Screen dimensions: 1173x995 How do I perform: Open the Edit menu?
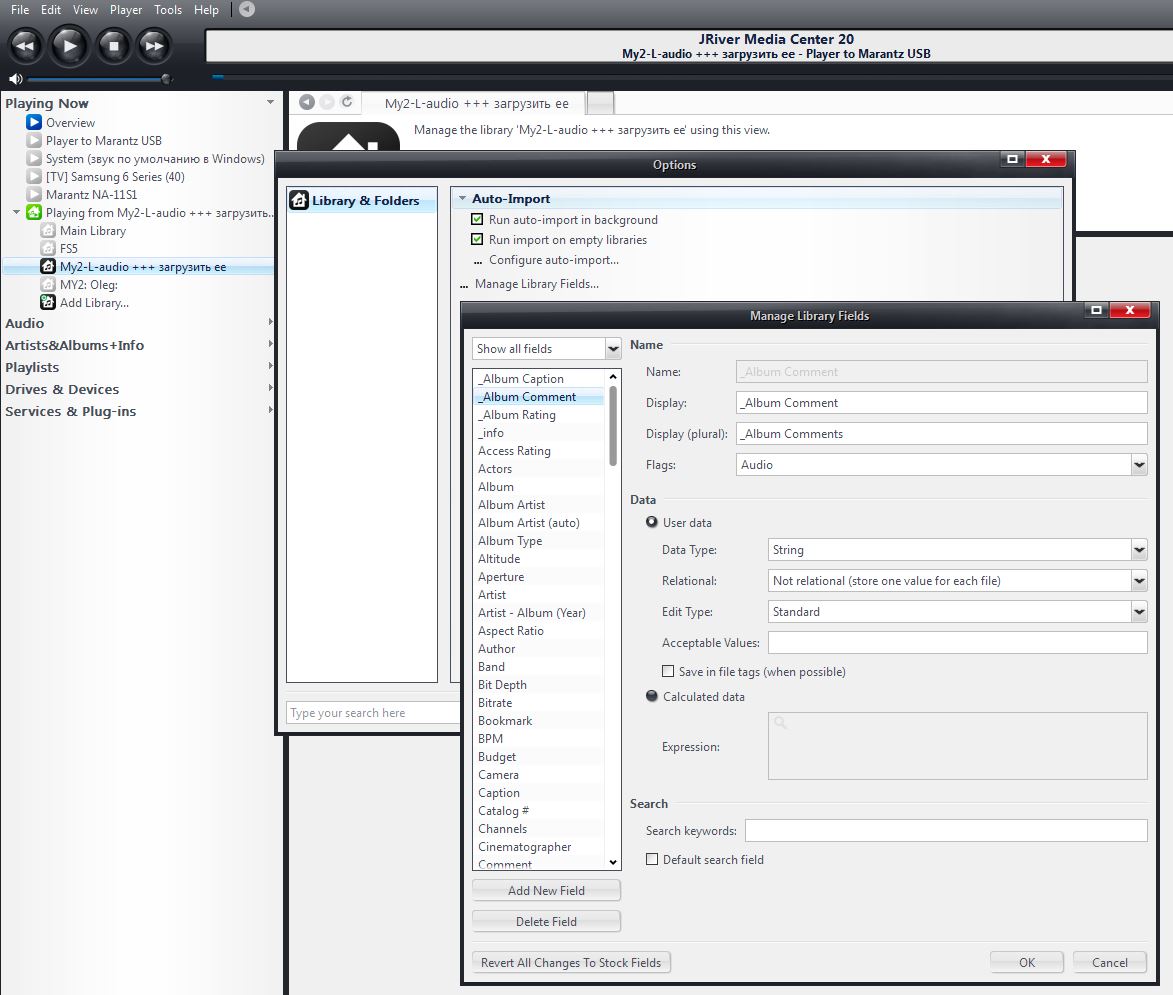pos(51,10)
